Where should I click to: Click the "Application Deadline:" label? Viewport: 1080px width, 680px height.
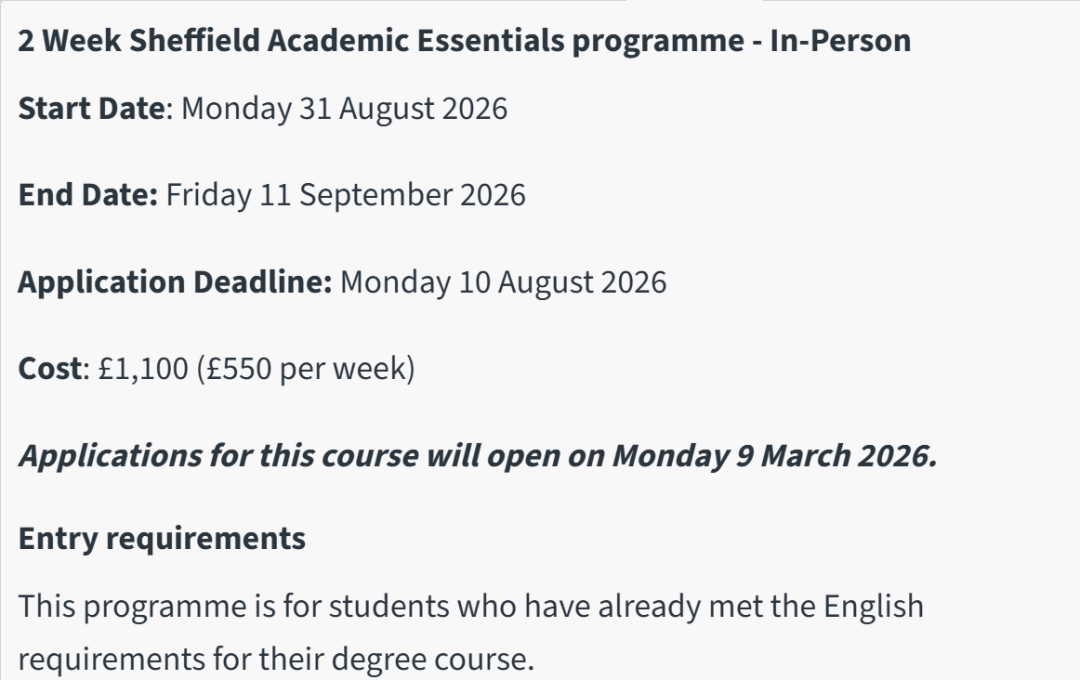[175, 282]
